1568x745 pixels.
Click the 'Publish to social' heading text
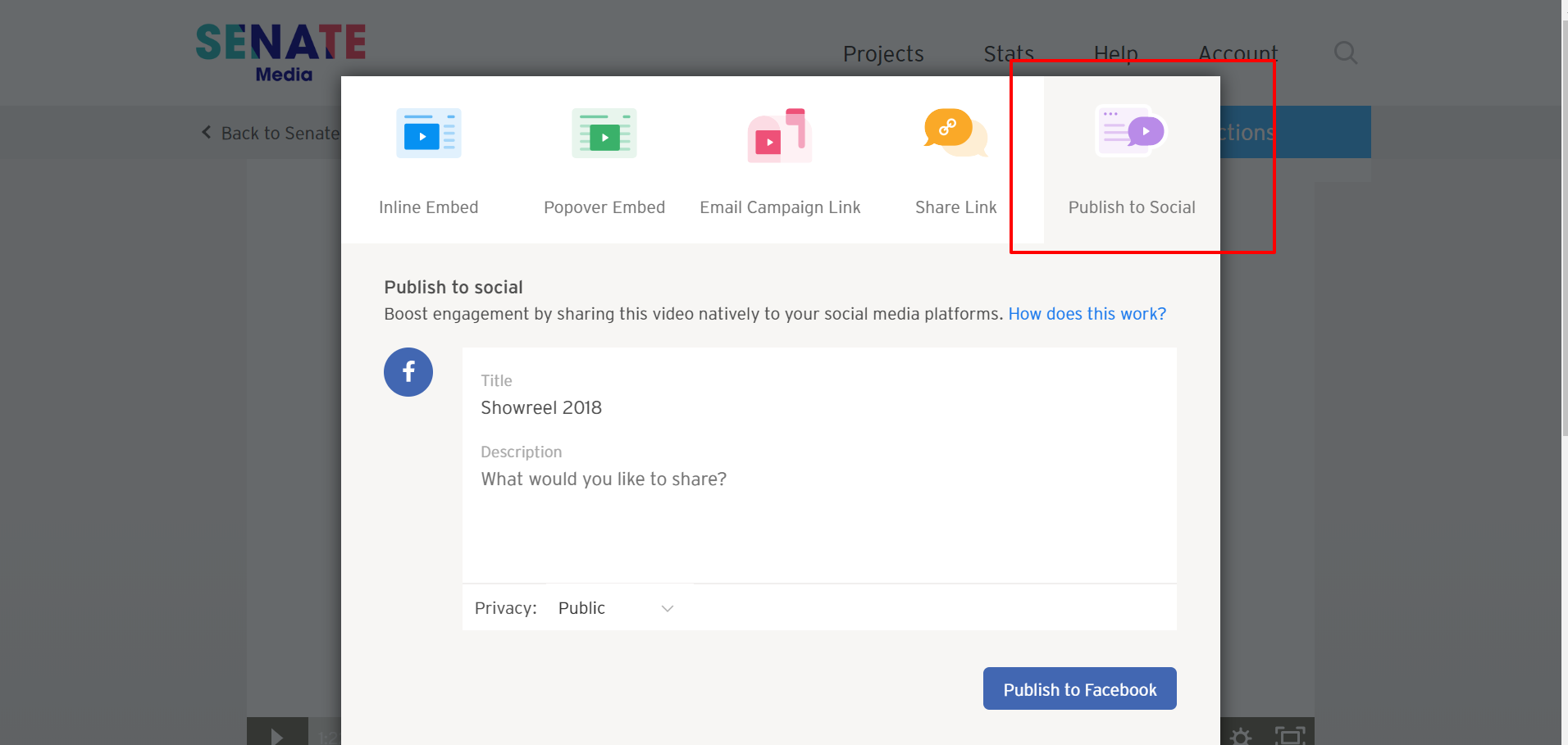[x=454, y=287]
